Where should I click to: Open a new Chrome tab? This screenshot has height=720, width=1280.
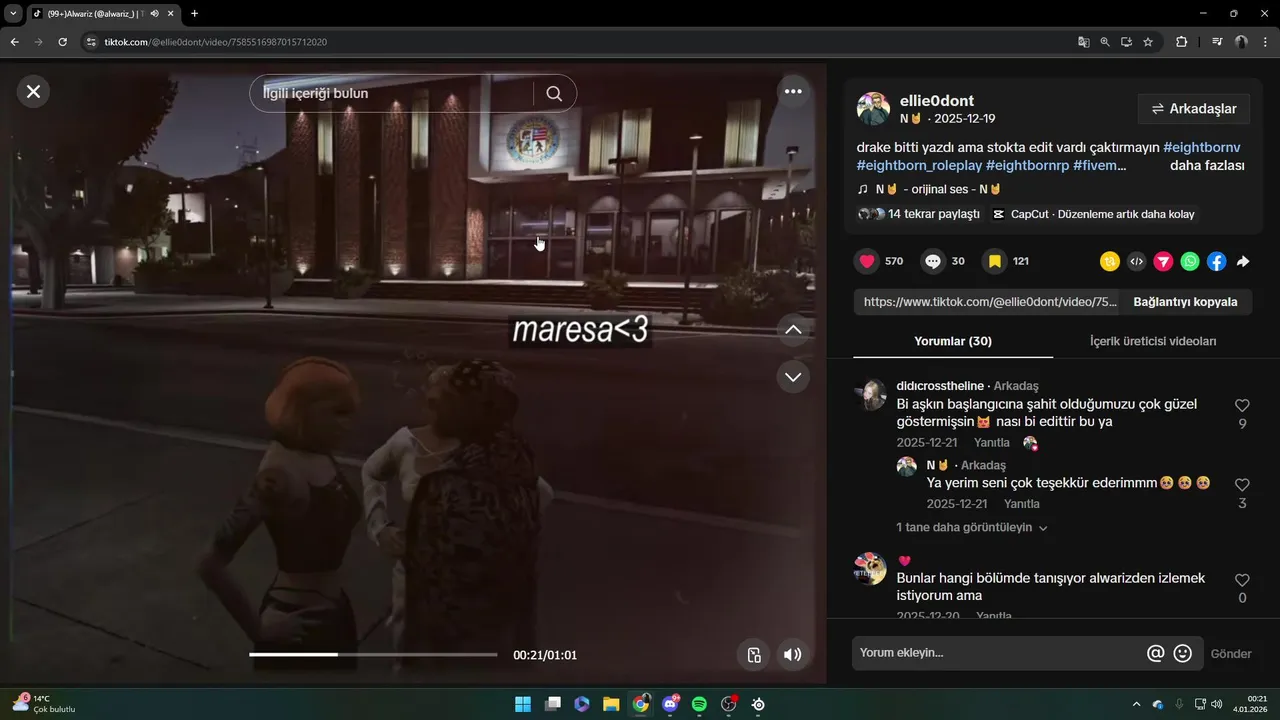[x=194, y=13]
